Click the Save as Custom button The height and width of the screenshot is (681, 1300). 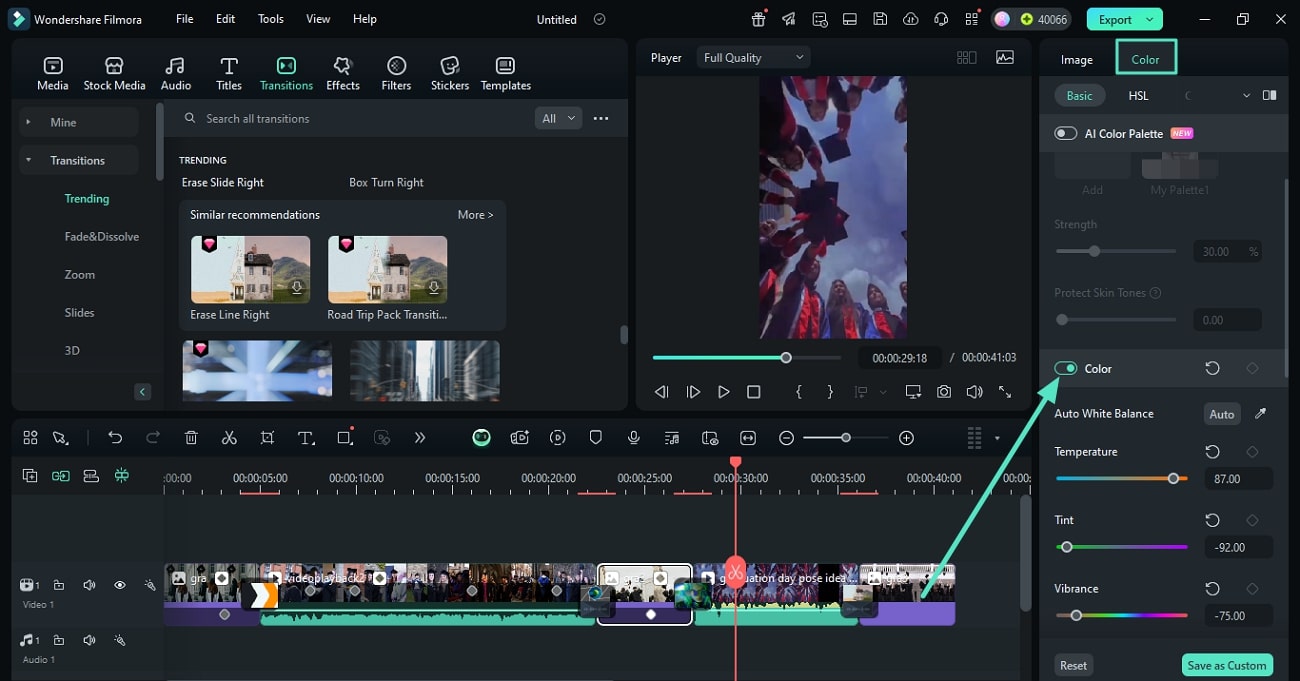tap(1227, 665)
